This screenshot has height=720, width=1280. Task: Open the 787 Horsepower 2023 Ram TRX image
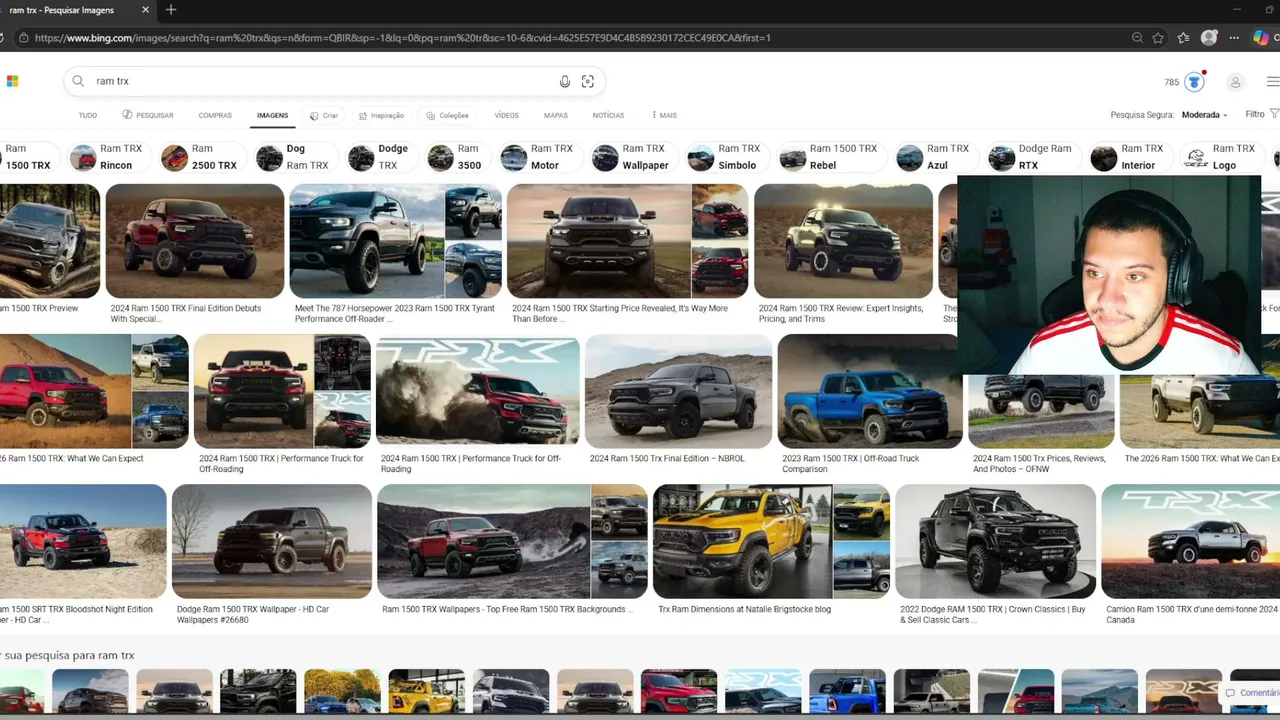pyautogui.click(x=367, y=240)
